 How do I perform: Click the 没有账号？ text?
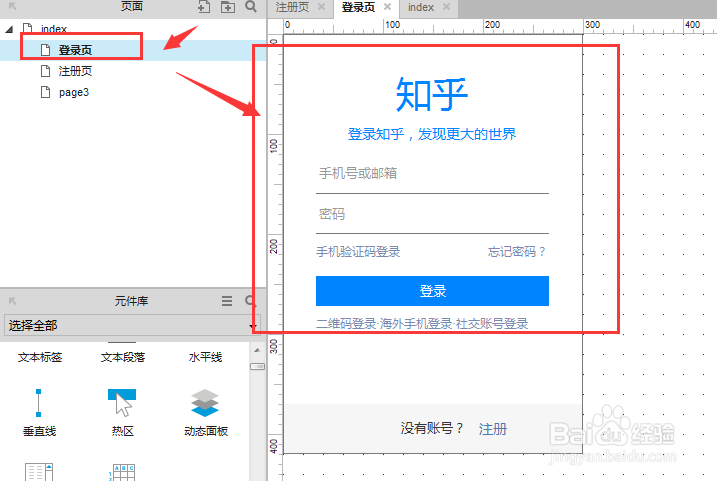(x=432, y=428)
